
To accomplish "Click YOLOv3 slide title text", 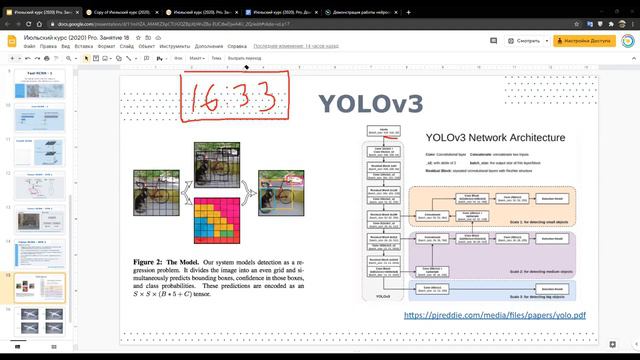I will (371, 104).
